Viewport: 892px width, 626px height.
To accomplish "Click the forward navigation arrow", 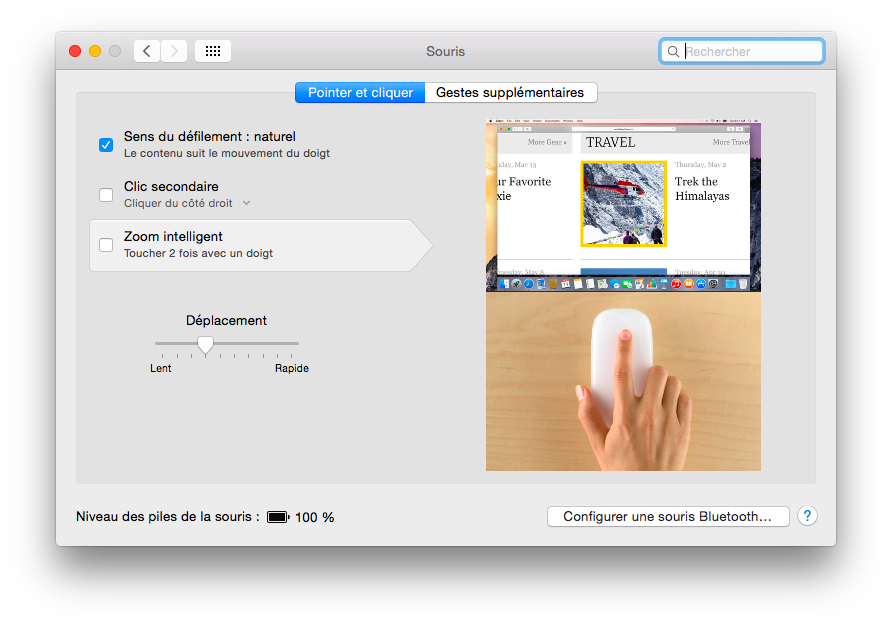I will [x=174, y=51].
